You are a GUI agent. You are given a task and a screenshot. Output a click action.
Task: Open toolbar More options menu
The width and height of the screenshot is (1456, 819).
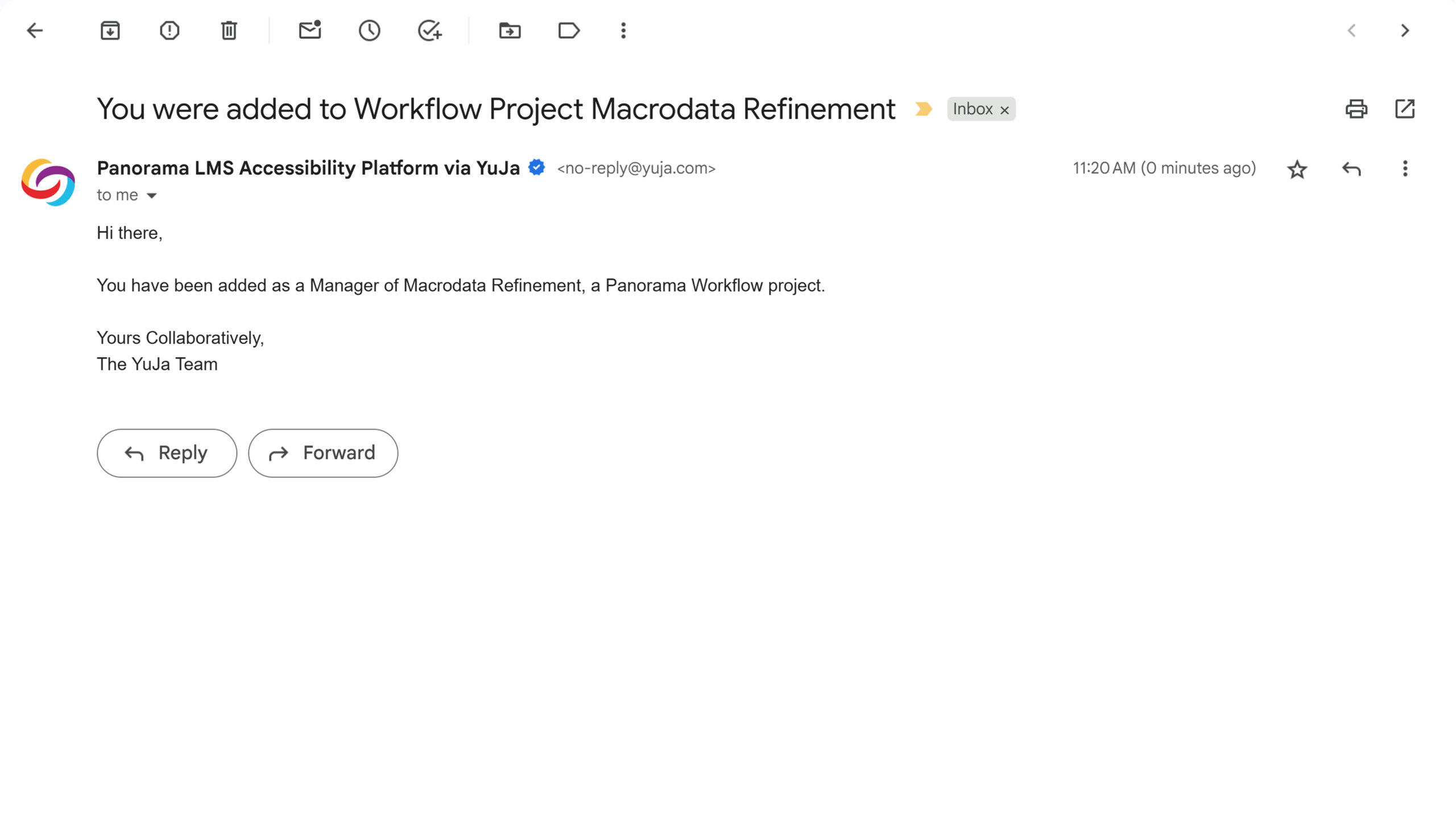623,31
